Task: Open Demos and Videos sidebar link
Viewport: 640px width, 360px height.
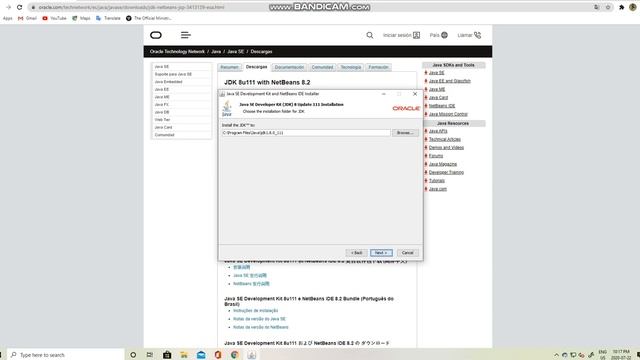Action: 446,148
